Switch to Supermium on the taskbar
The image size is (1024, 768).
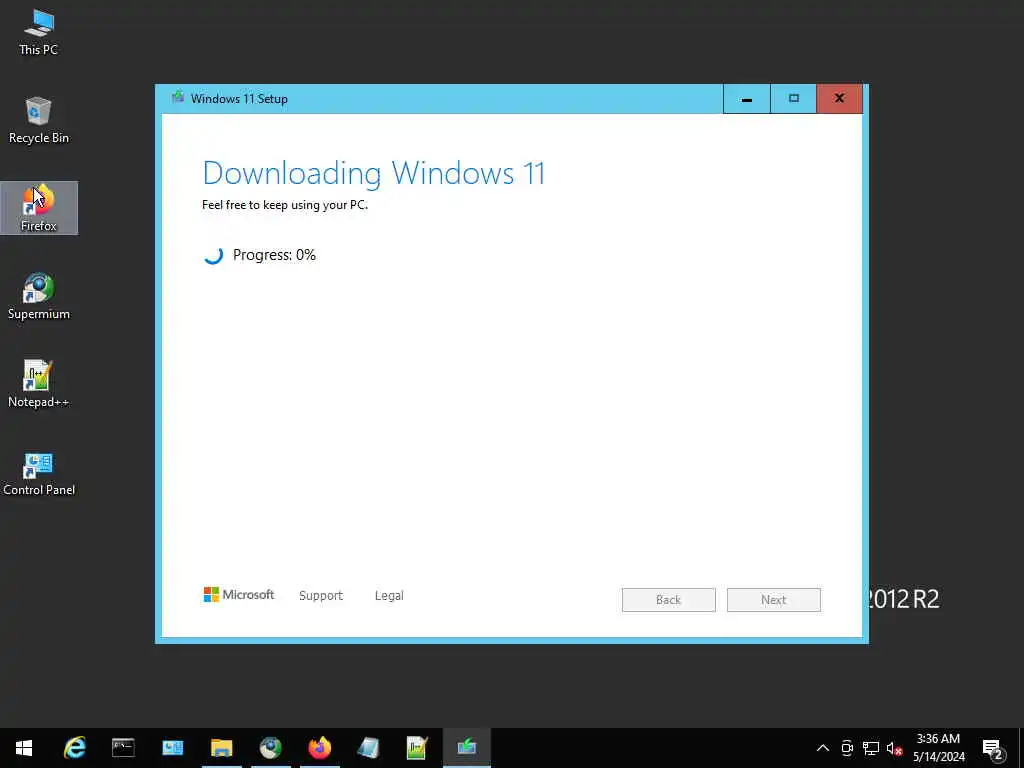[x=270, y=748]
